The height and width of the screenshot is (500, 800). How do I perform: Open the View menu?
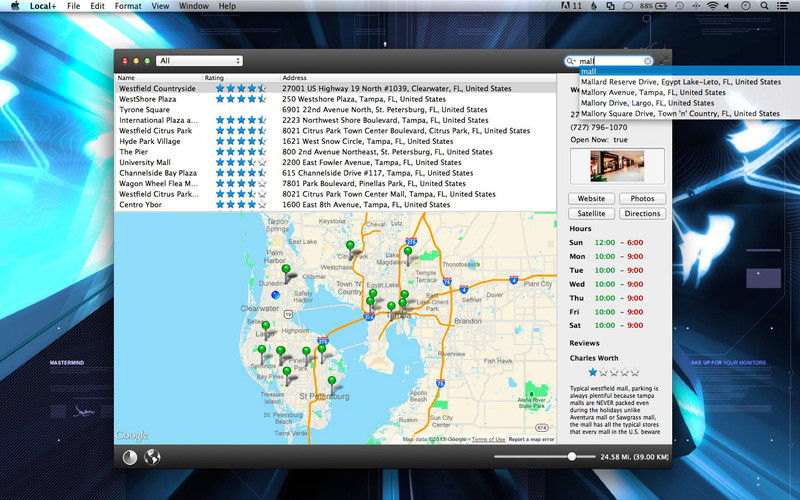tap(160, 6)
